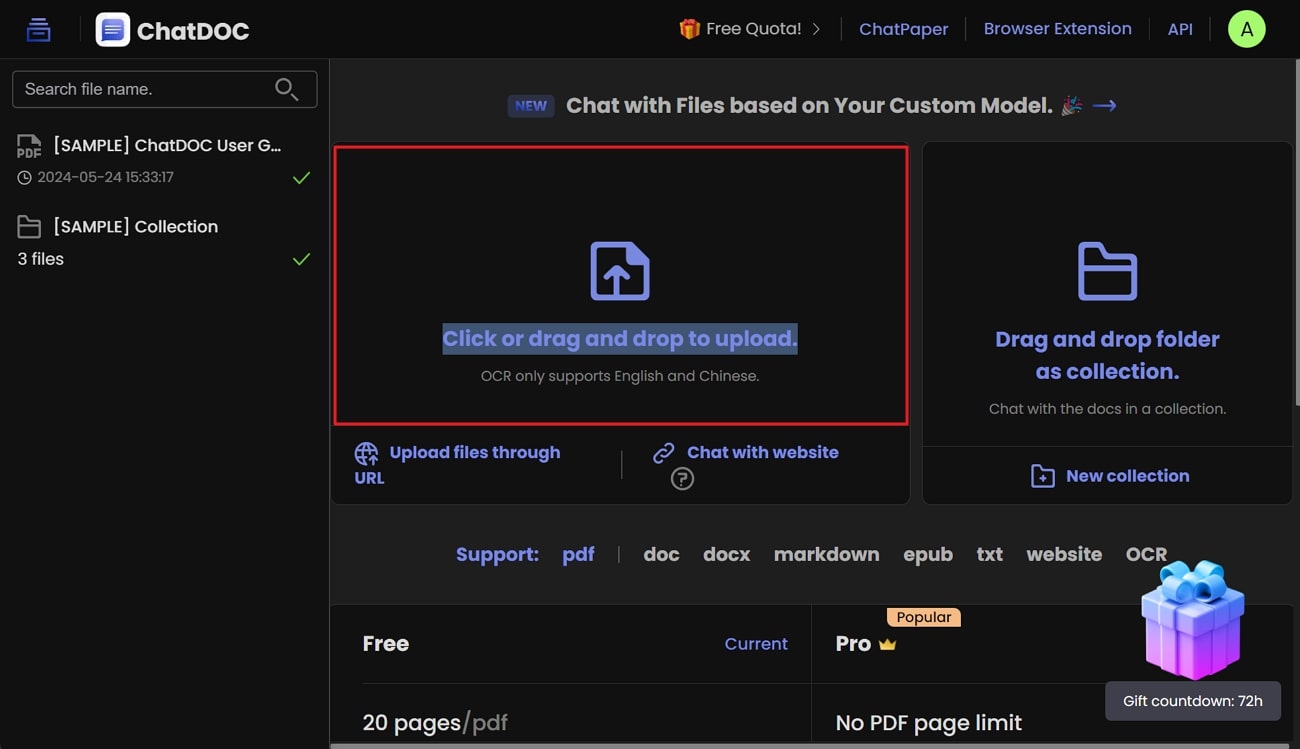Select the docx support format

(x=726, y=554)
